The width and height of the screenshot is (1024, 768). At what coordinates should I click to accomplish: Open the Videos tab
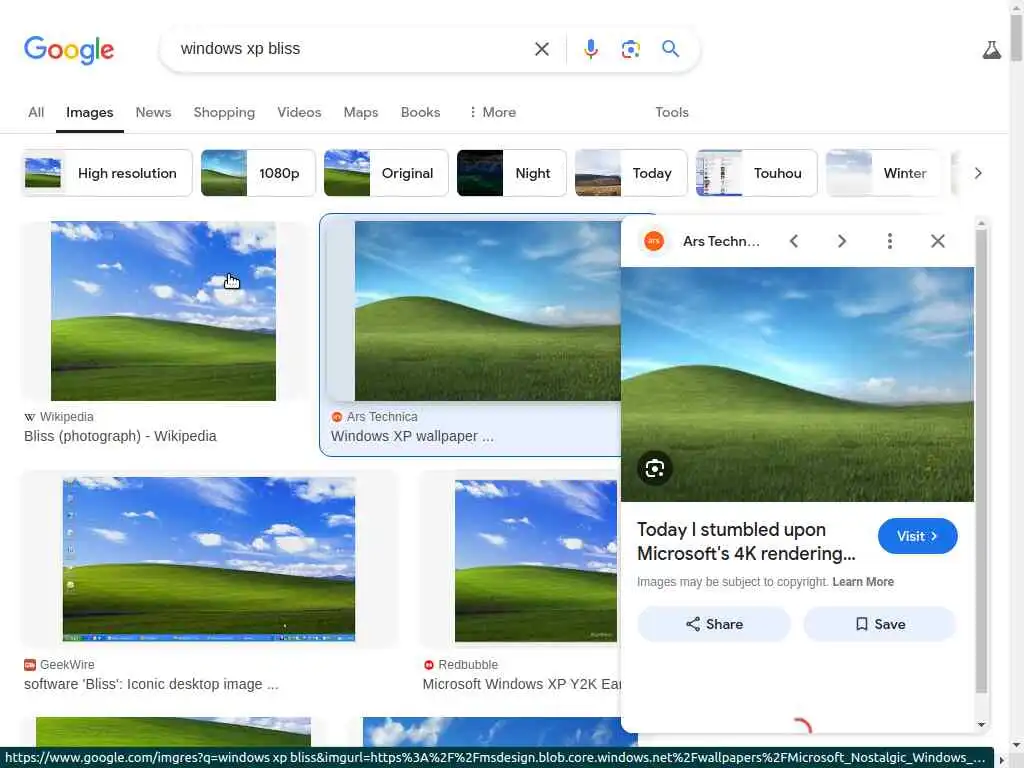pyautogui.click(x=299, y=112)
